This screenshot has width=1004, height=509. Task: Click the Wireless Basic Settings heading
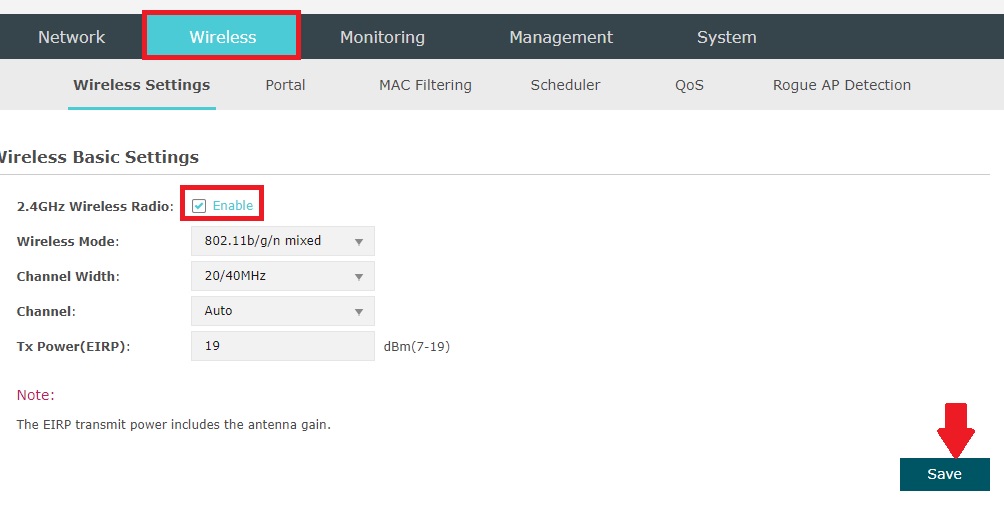(x=98, y=157)
